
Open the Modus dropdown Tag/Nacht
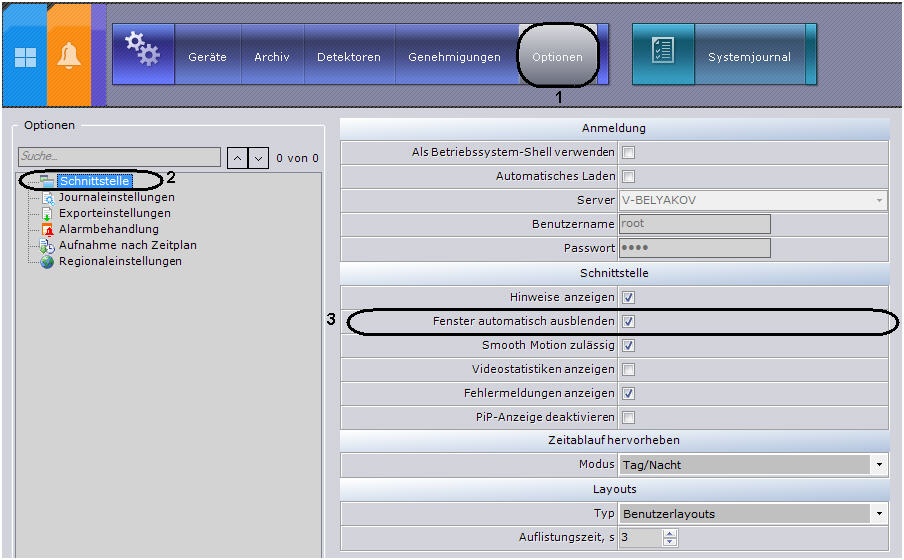coord(753,464)
